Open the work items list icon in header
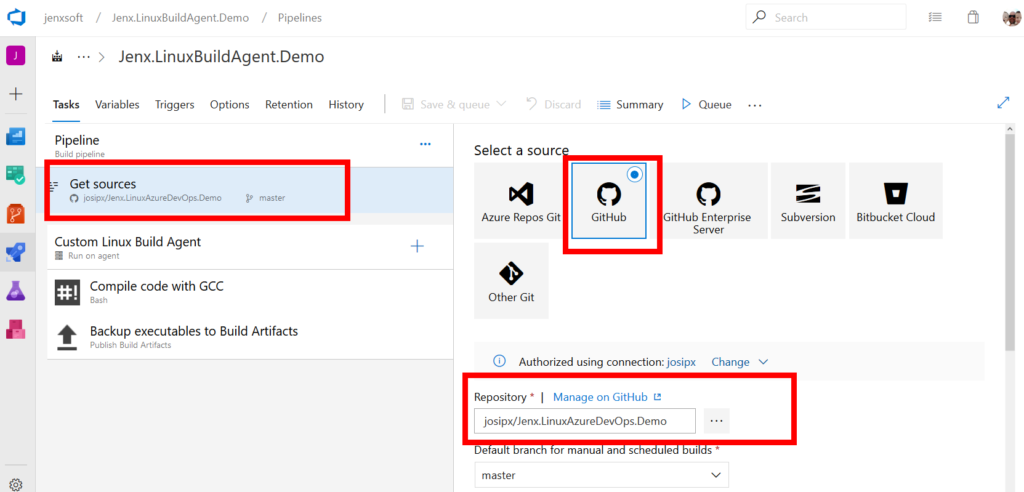Screen dimensions: 1024x492 935,18
